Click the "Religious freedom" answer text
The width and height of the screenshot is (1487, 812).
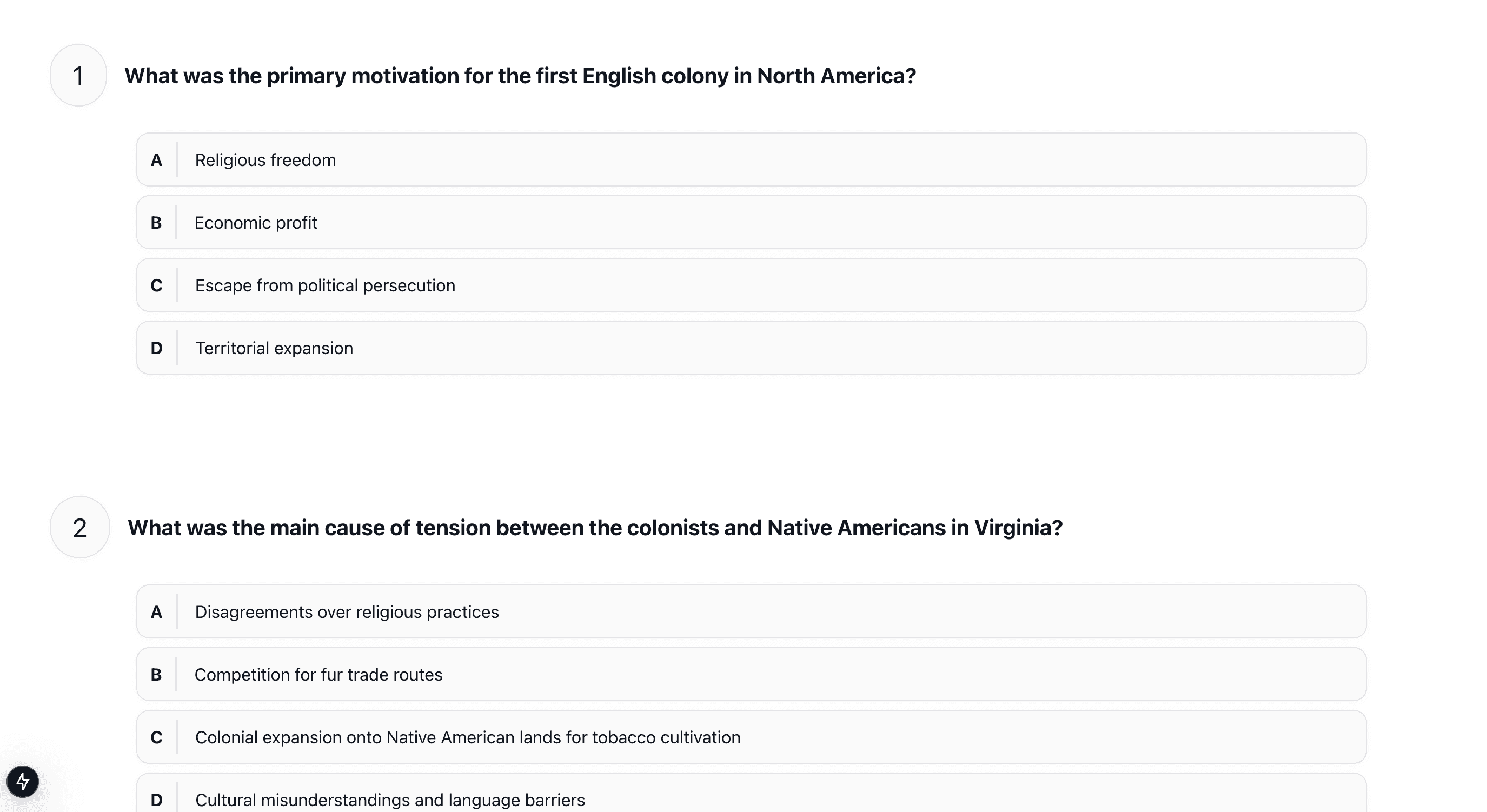(x=265, y=160)
